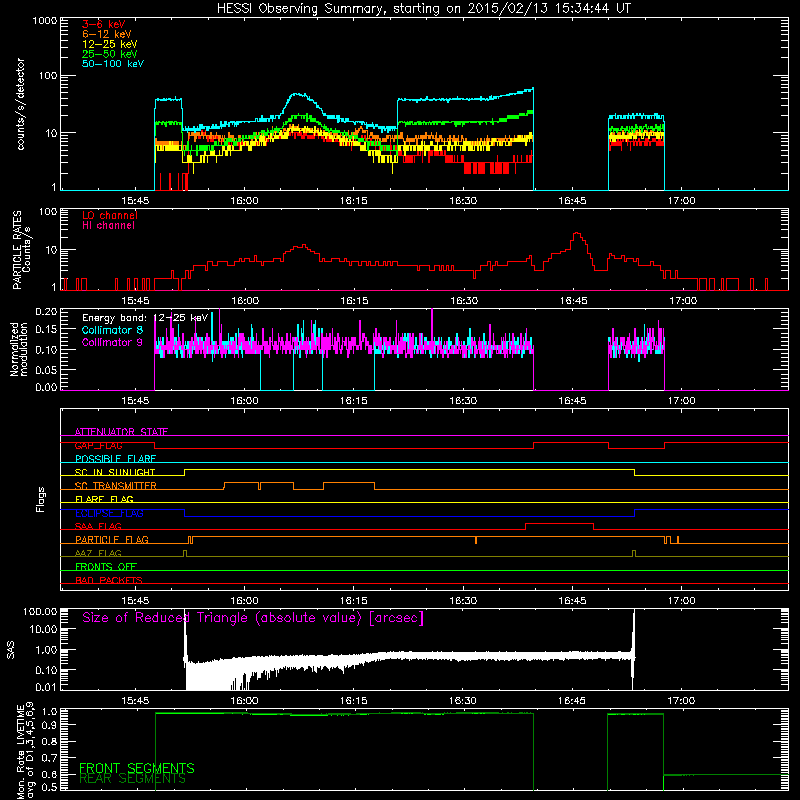Click the HI channel legend label
Image resolution: width=800 pixels, height=800 pixels.
[108, 226]
